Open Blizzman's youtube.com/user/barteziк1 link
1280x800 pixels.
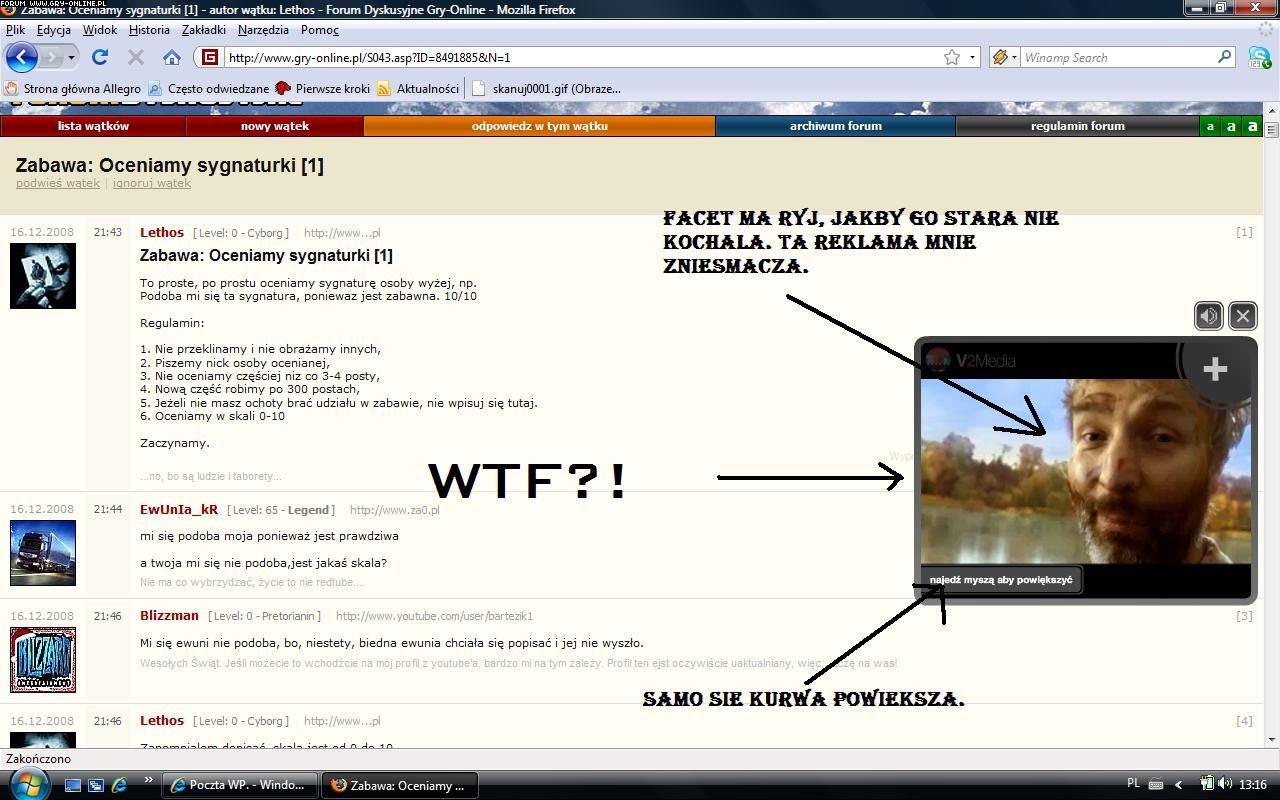click(x=434, y=616)
